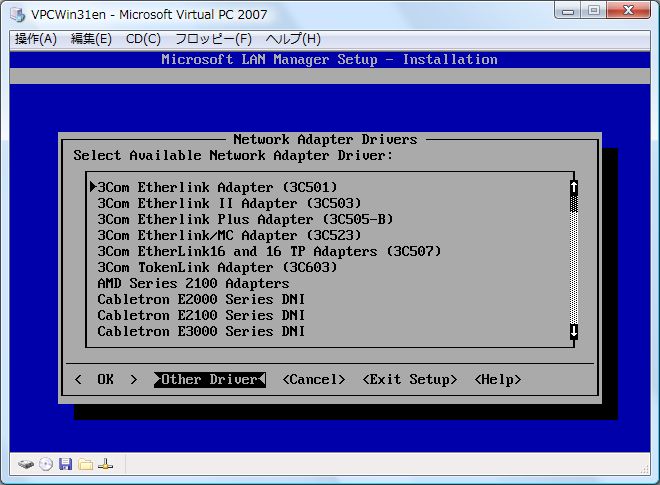Viewport: 660px width, 485px height.
Task: Open Help in the setup dialog
Action: 498,379
